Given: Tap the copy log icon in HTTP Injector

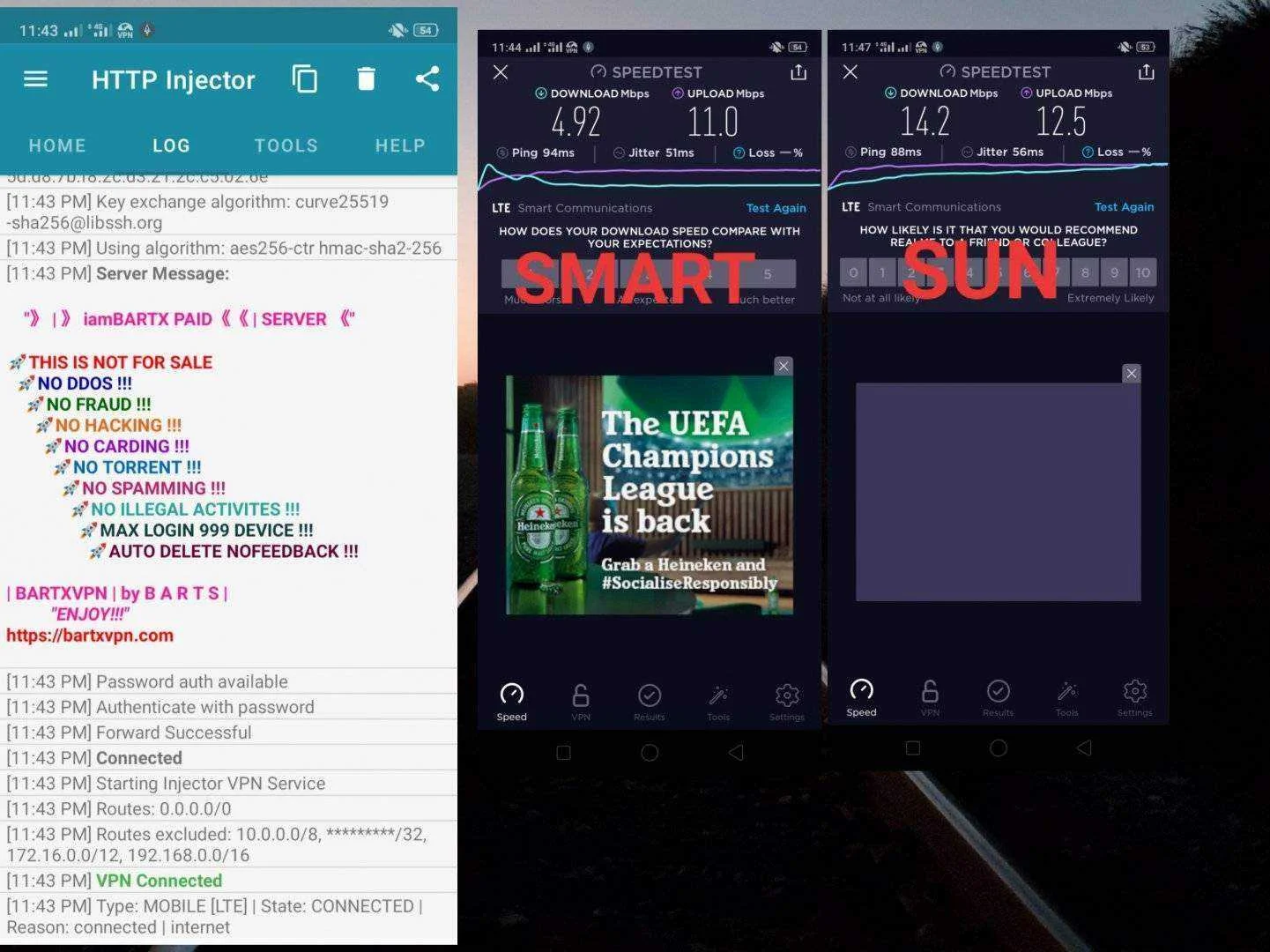Looking at the screenshot, I should tap(305, 79).
